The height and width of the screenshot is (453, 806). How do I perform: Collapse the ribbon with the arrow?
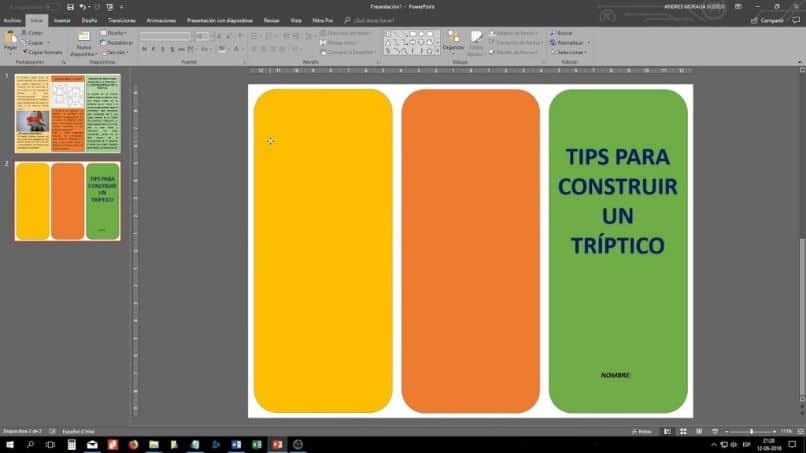(800, 62)
